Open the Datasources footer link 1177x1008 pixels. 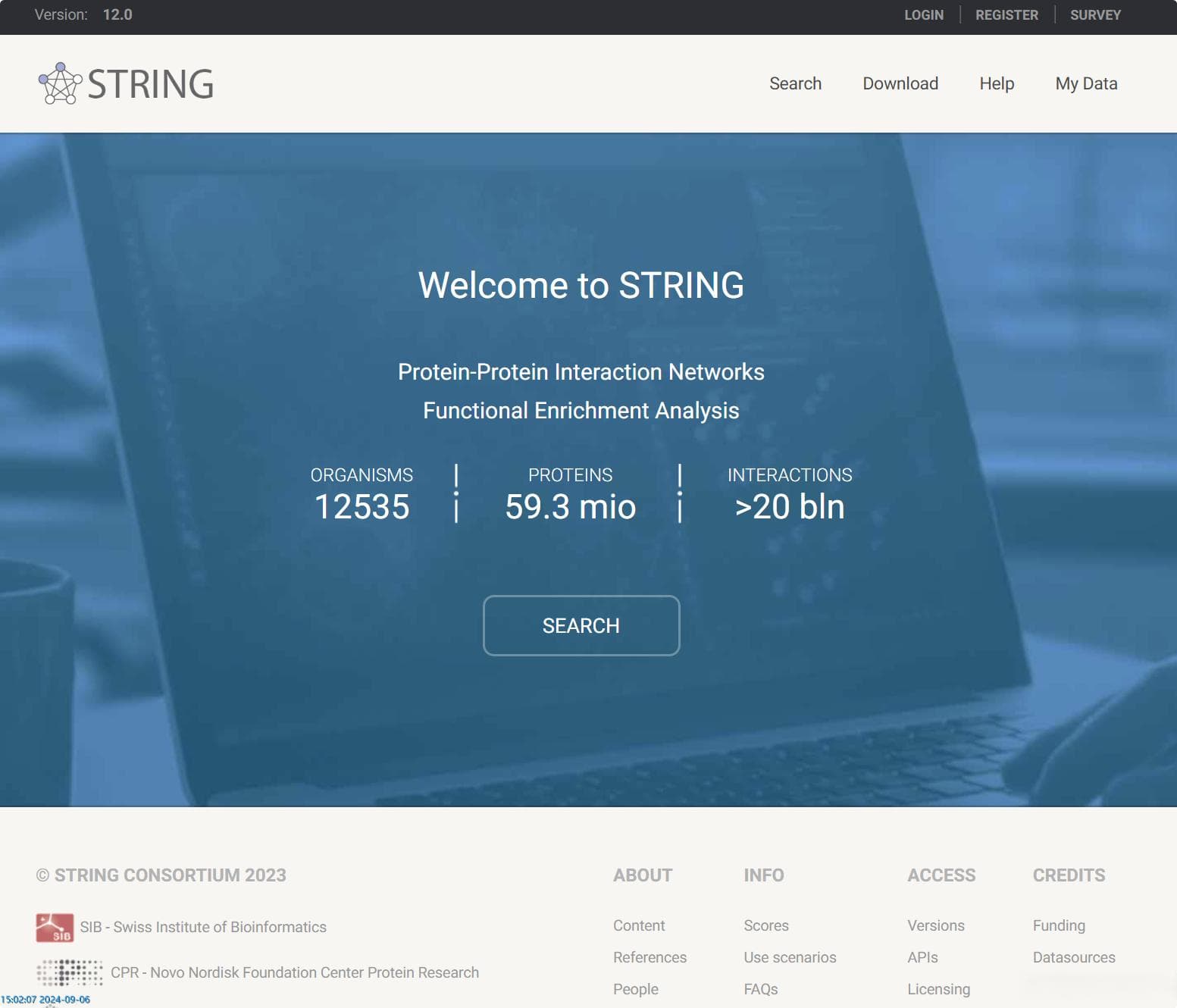(1074, 957)
